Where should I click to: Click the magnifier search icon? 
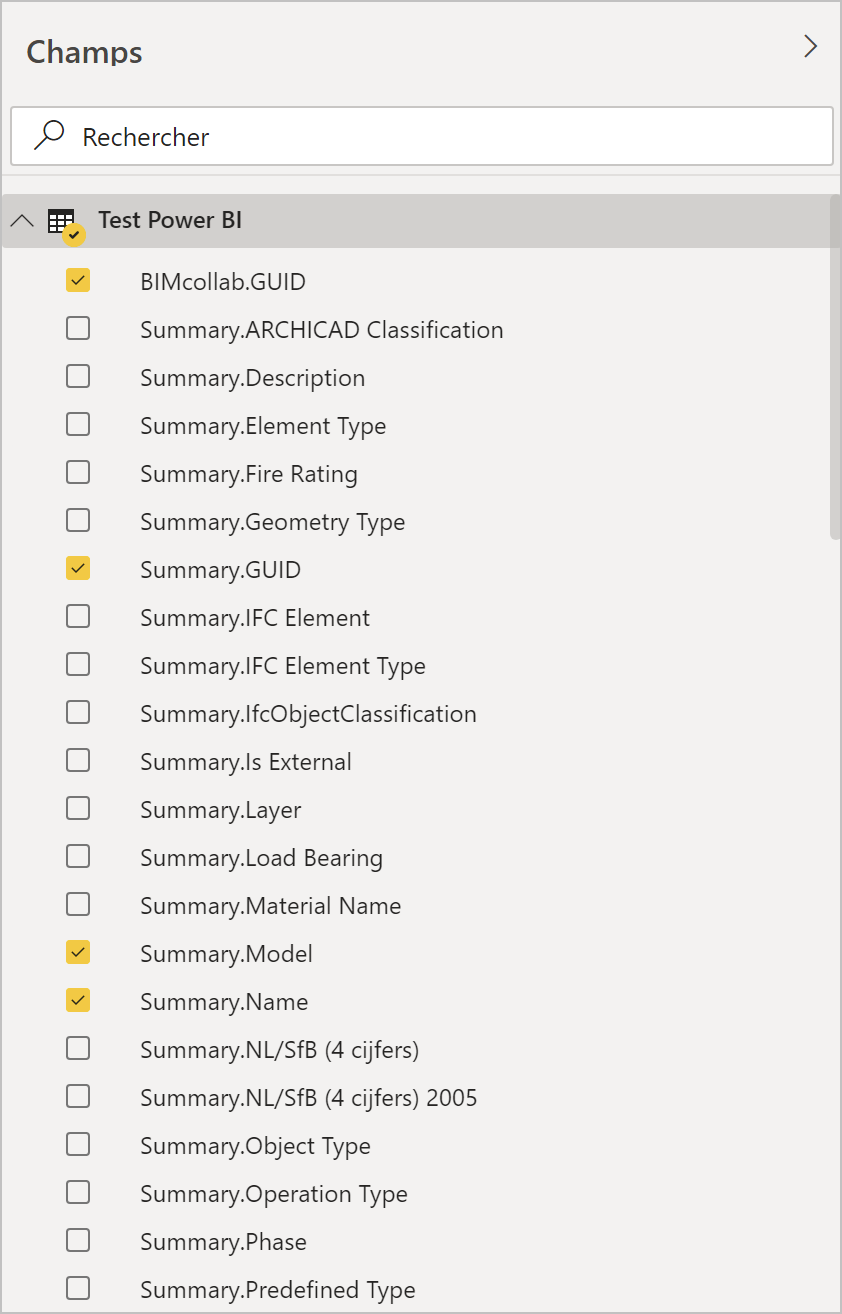pyautogui.click(x=49, y=135)
